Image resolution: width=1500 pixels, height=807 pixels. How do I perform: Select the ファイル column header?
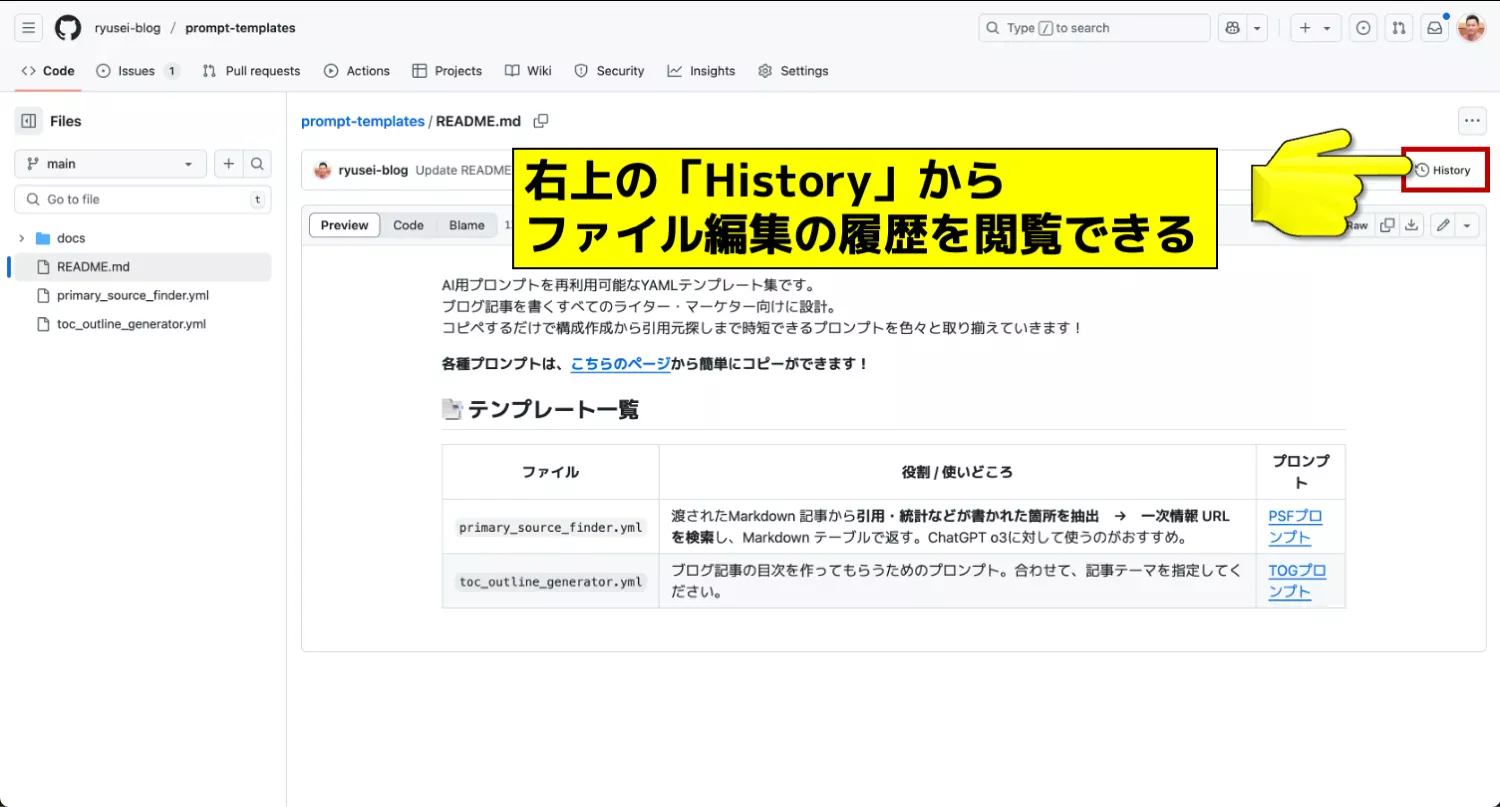550,472
